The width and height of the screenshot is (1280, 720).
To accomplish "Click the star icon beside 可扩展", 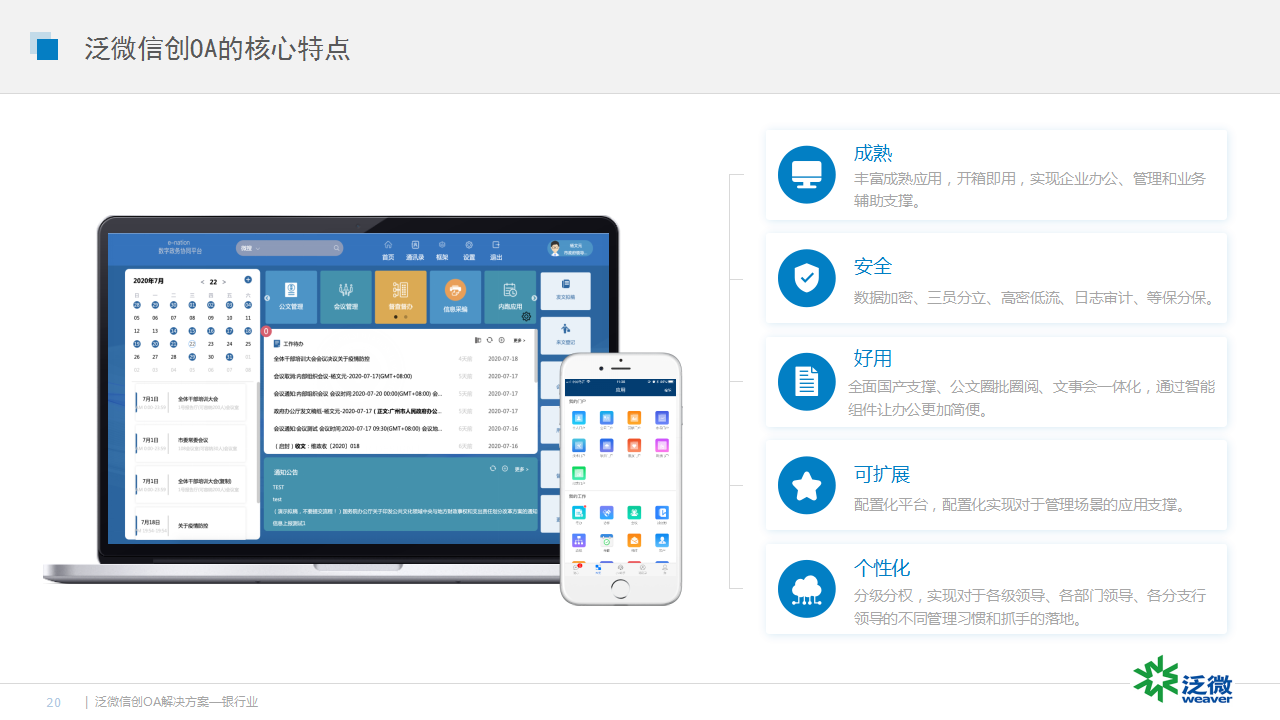I will point(806,485).
